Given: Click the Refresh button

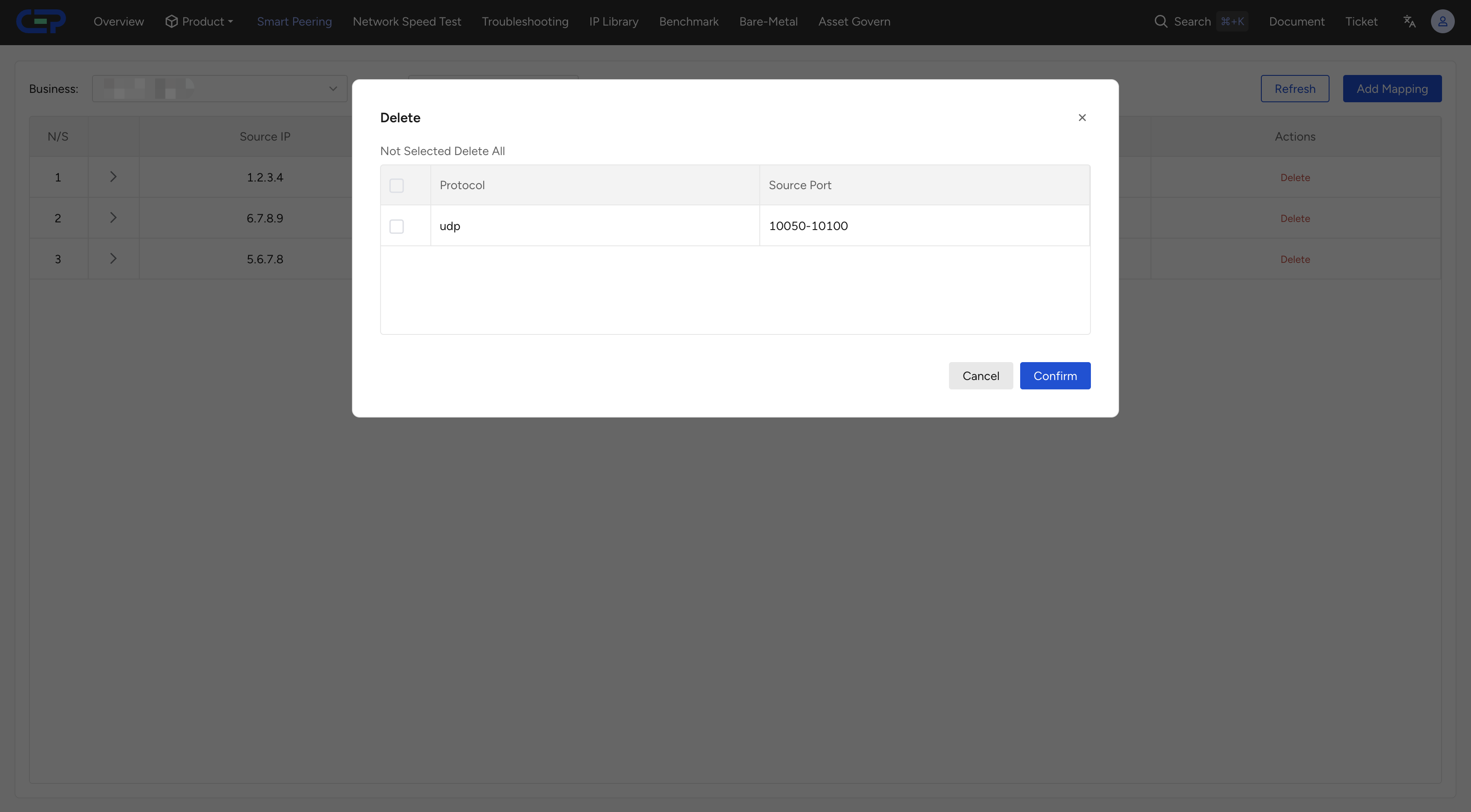Looking at the screenshot, I should point(1295,89).
